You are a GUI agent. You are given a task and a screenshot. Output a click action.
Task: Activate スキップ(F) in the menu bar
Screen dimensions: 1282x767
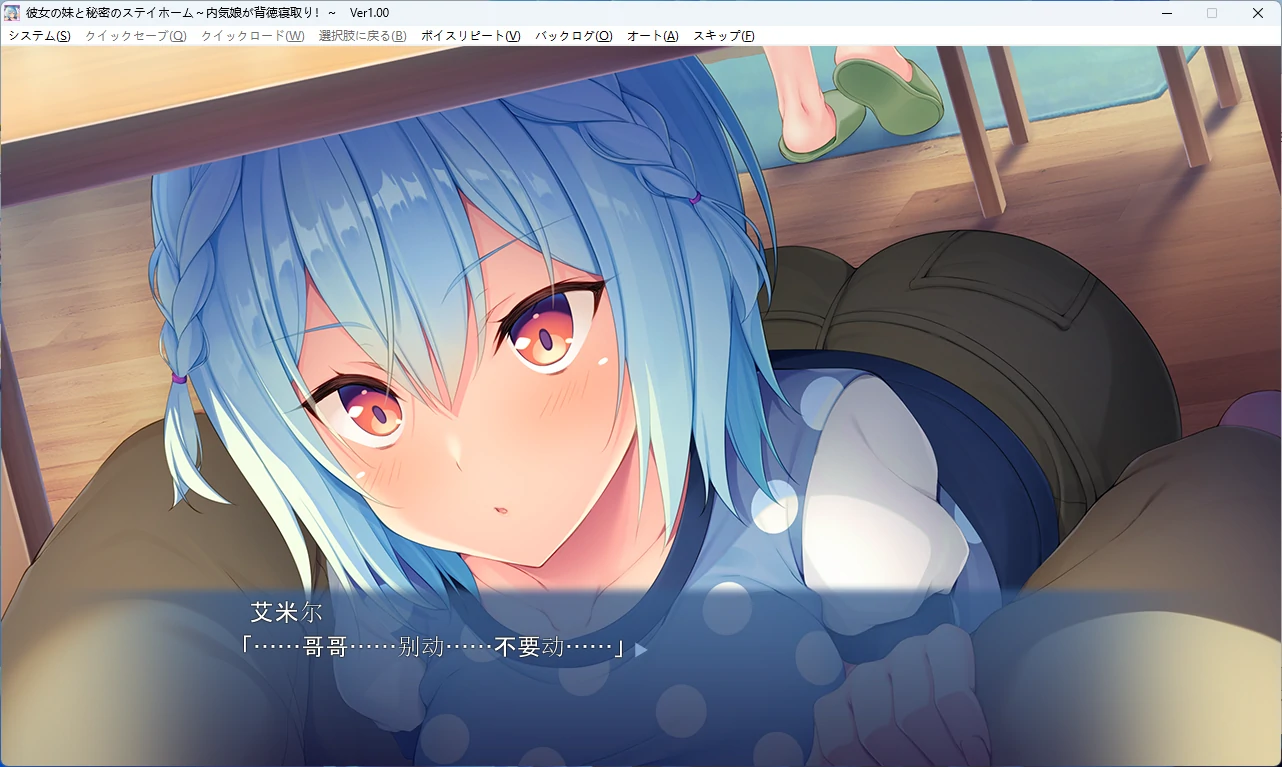tap(724, 36)
